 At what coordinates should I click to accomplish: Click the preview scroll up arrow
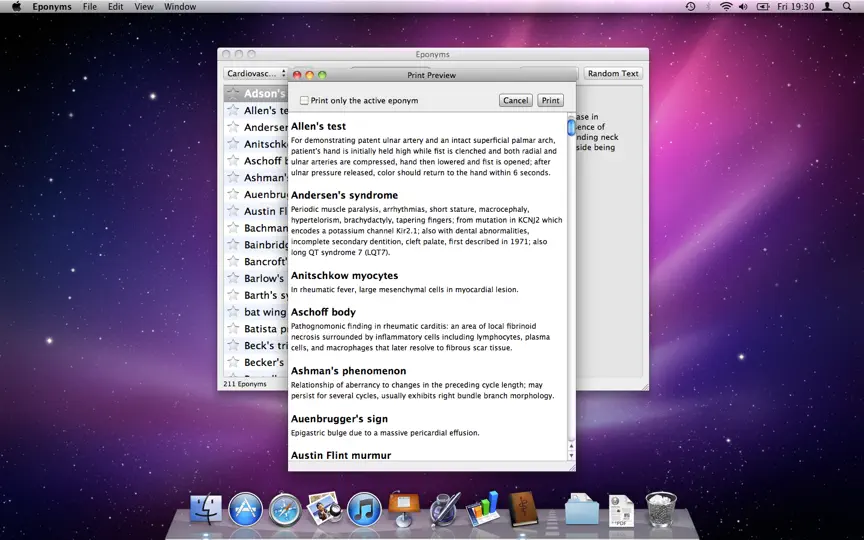[571, 446]
